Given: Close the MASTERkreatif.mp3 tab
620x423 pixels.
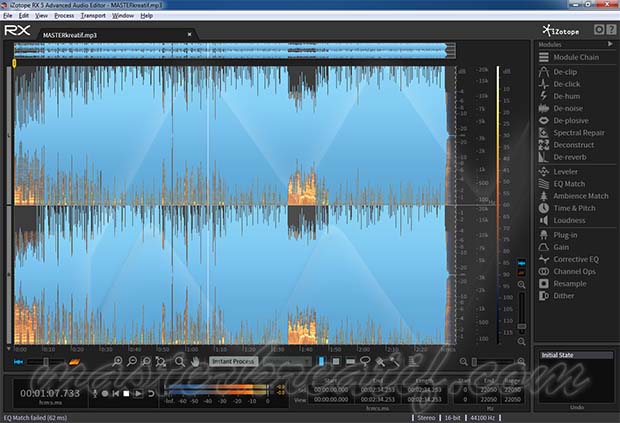Looking at the screenshot, I should pos(189,34).
